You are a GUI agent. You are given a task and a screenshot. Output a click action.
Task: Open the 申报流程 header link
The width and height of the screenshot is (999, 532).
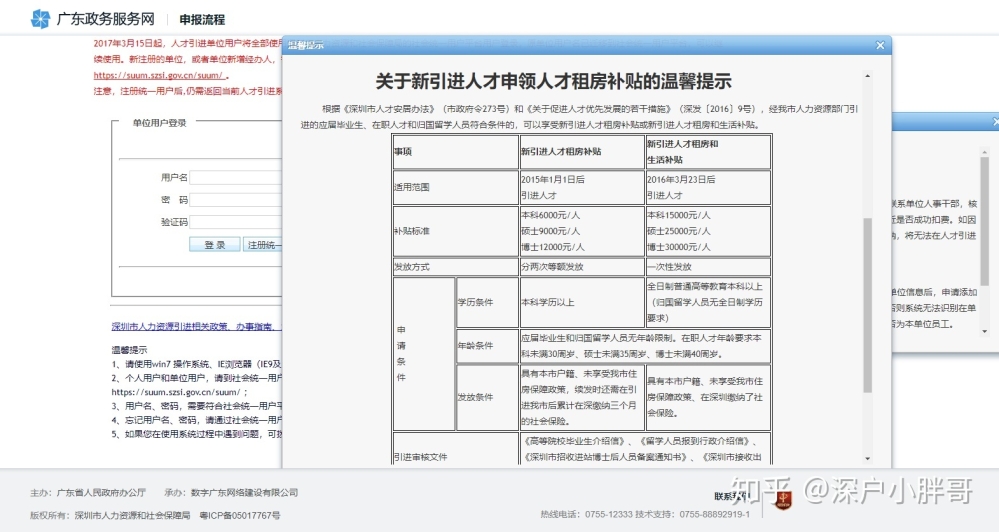202,20
